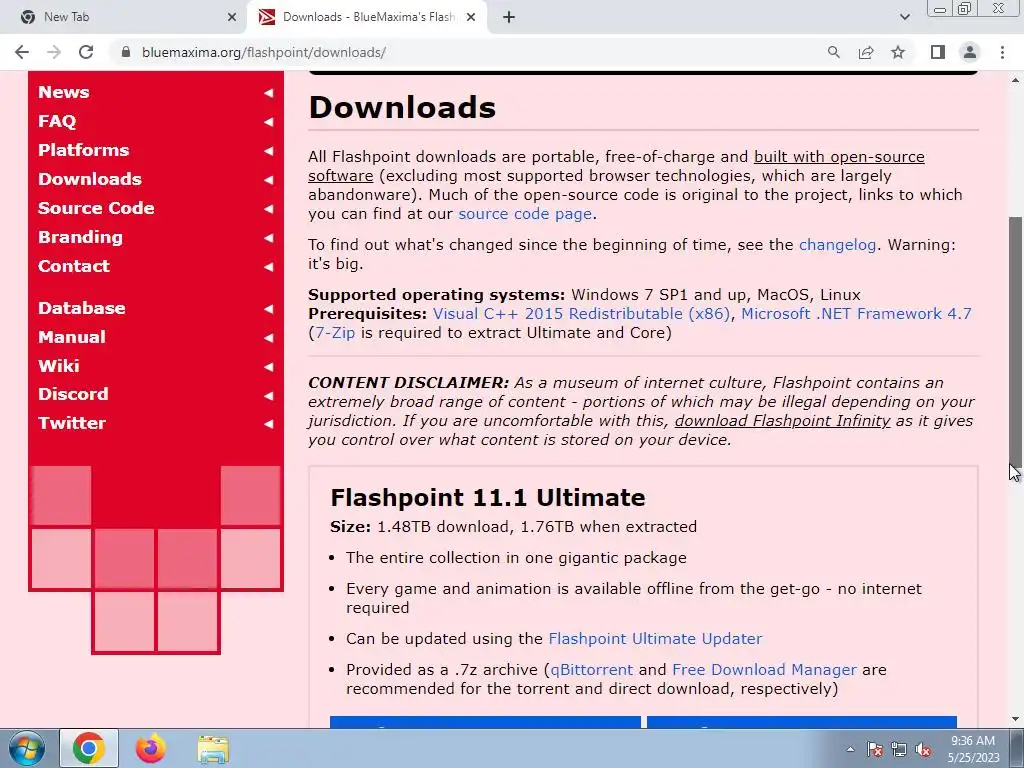1024x768 pixels.
Task: Click the zoom magnifier icon in address bar
Action: click(833, 52)
